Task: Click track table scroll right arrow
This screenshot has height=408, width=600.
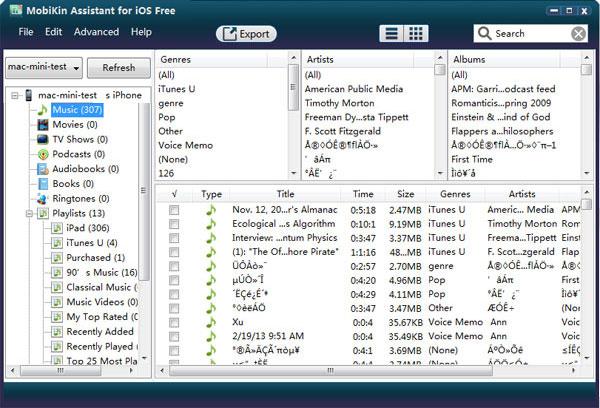Action: tap(574, 370)
